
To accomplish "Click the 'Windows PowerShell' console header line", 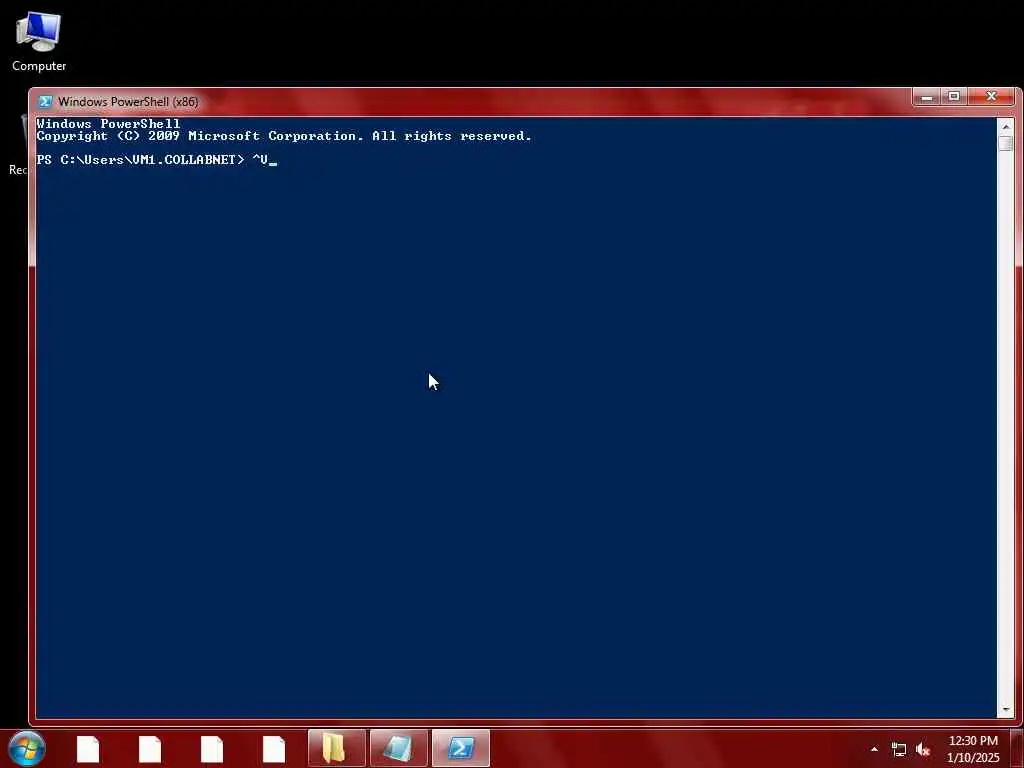I will 108,124.
